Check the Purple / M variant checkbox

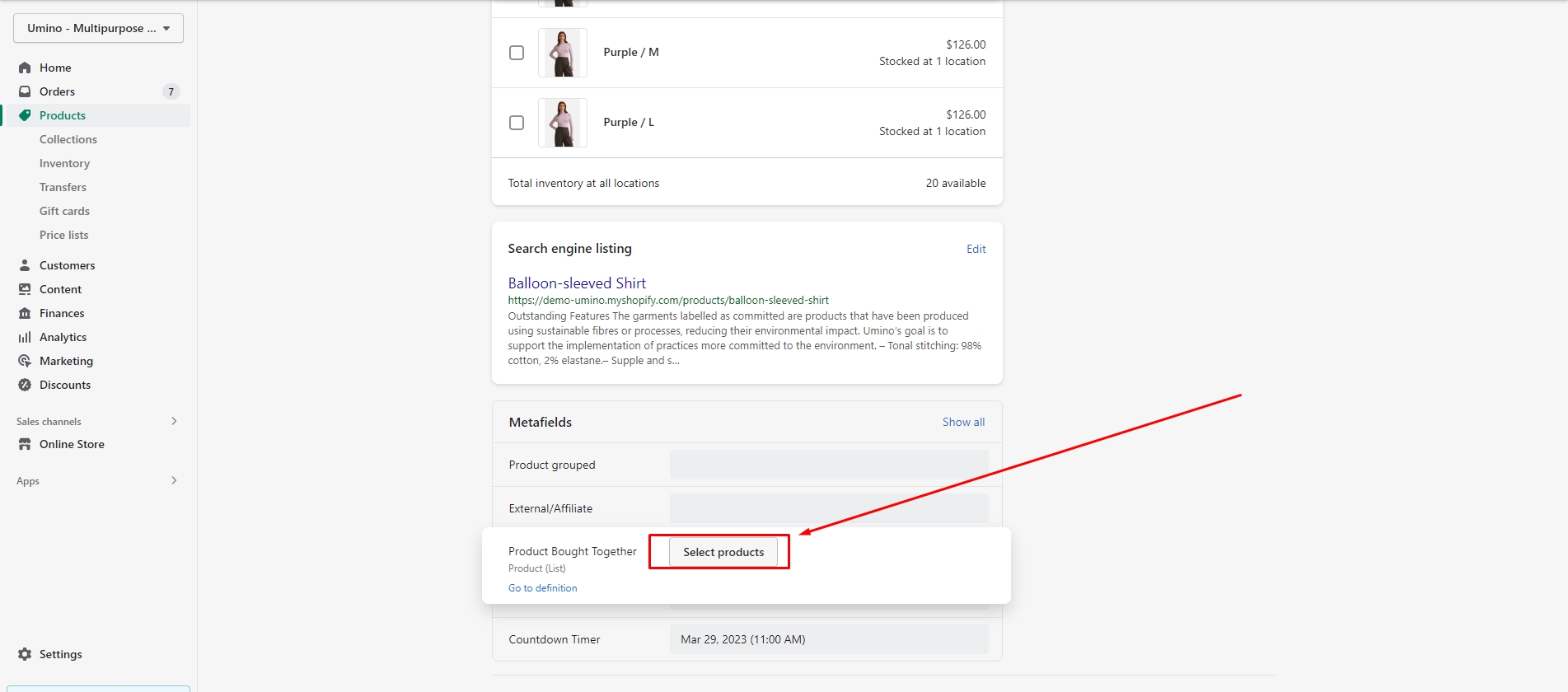tap(517, 53)
